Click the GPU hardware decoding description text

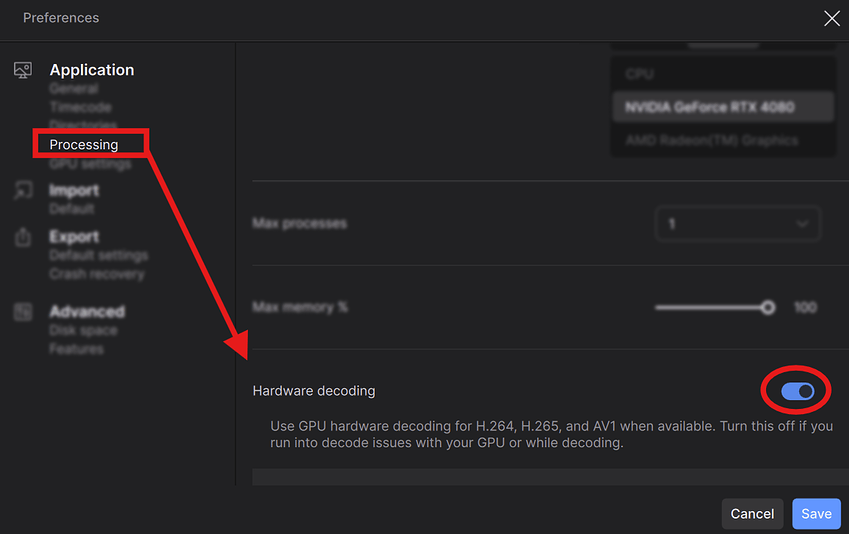[x=551, y=434]
